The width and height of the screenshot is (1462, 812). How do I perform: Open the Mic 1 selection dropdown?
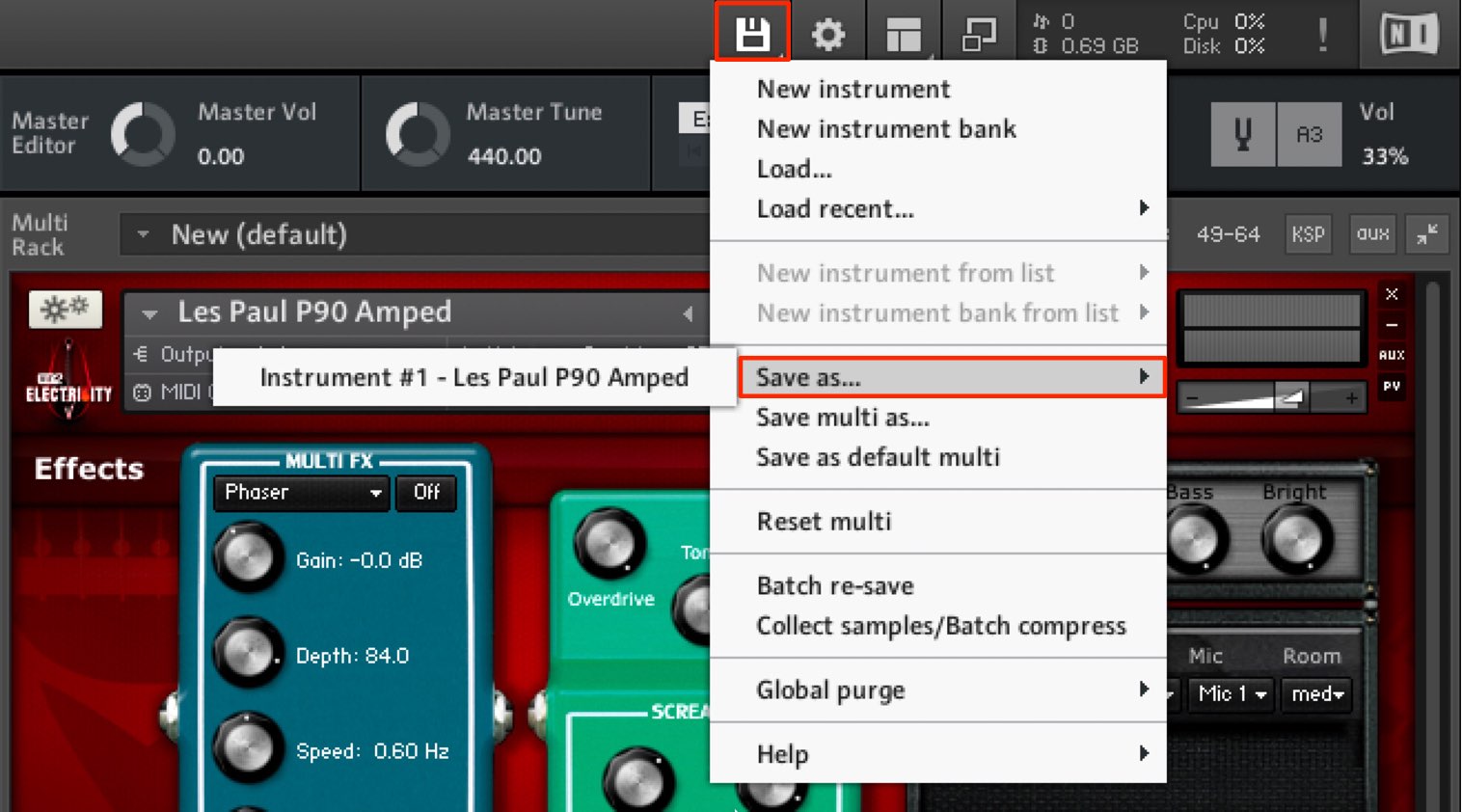pos(1232,693)
